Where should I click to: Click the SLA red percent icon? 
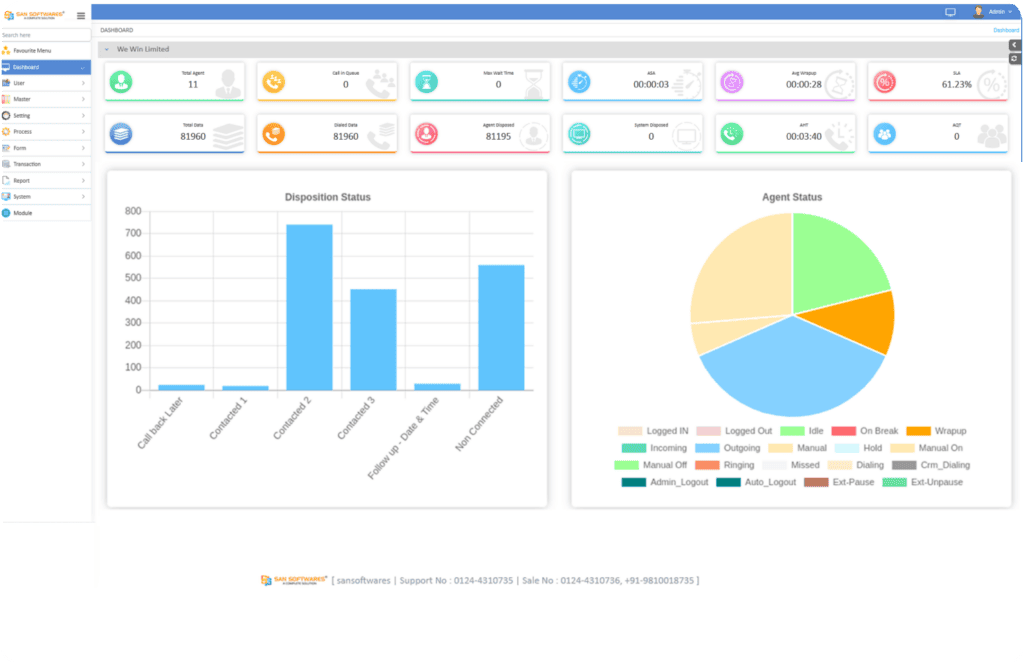885,82
